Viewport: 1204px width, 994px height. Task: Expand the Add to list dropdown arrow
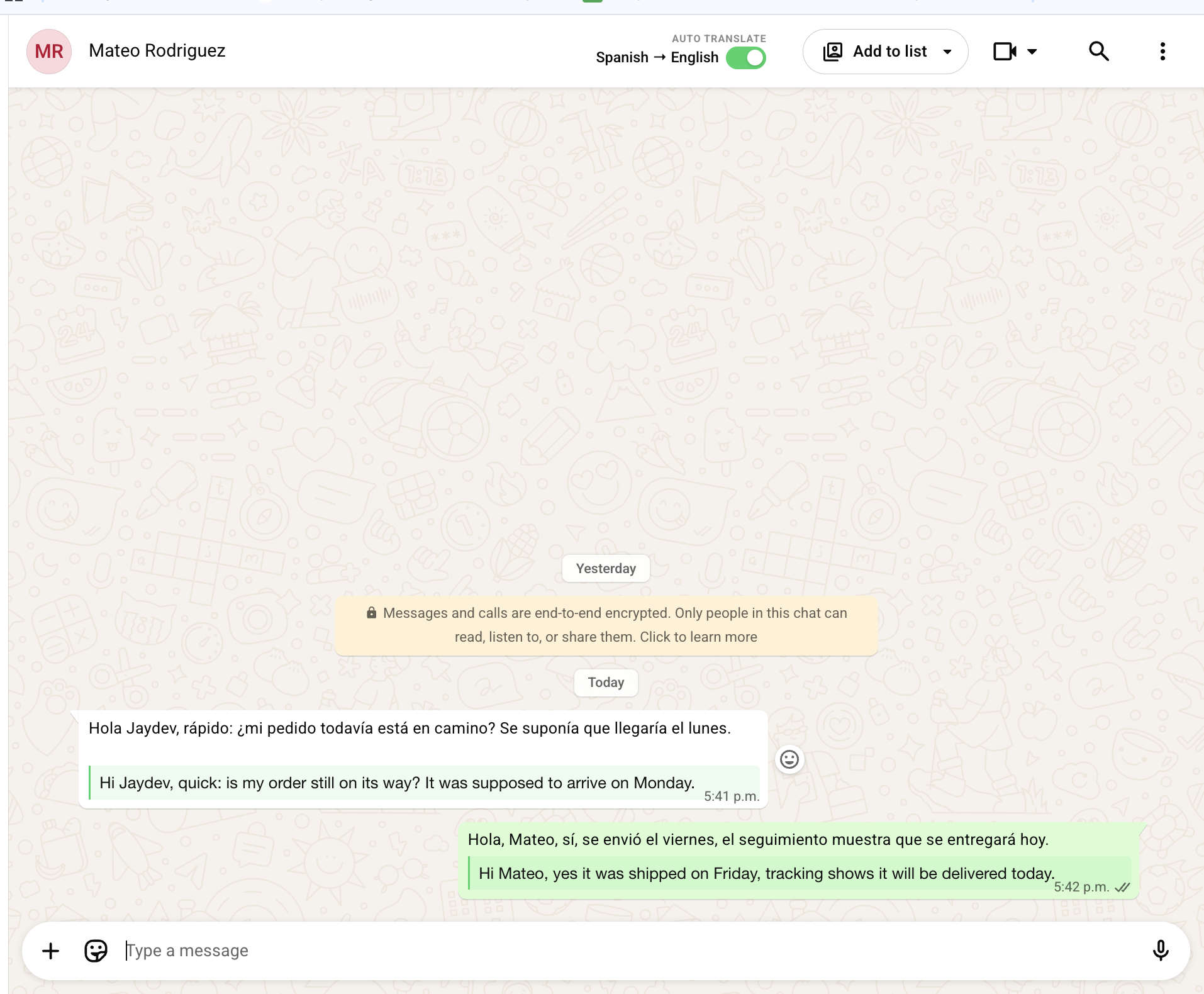point(947,52)
